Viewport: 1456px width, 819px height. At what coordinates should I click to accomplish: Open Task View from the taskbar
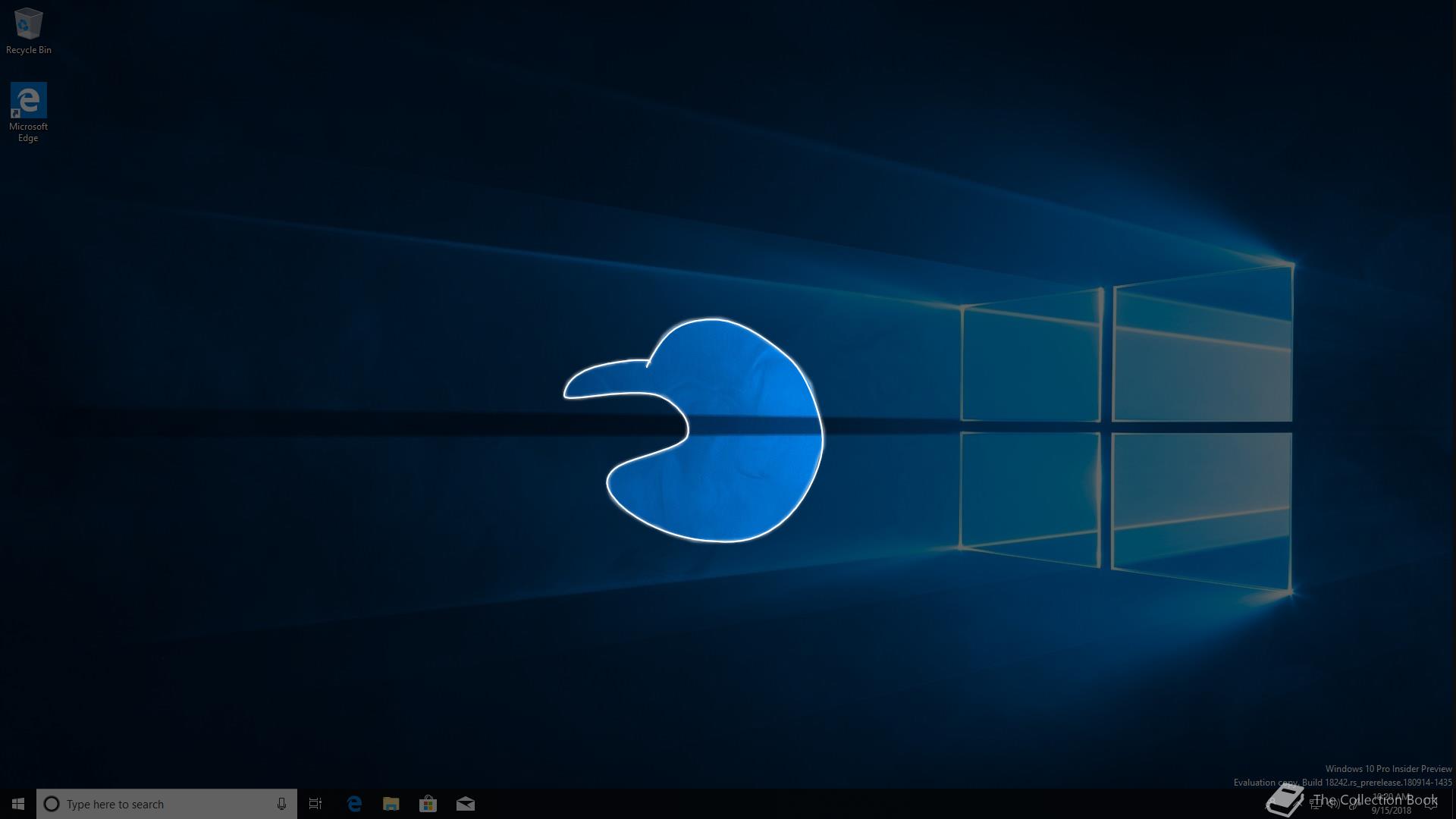(315, 804)
